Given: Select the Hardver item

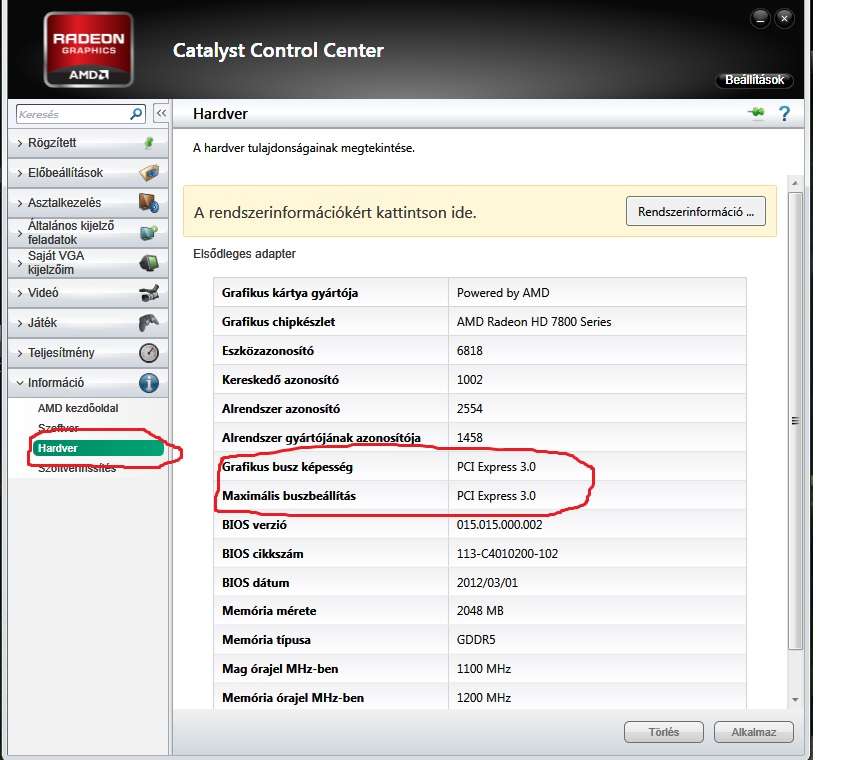Looking at the screenshot, I should pyautogui.click(x=98, y=448).
